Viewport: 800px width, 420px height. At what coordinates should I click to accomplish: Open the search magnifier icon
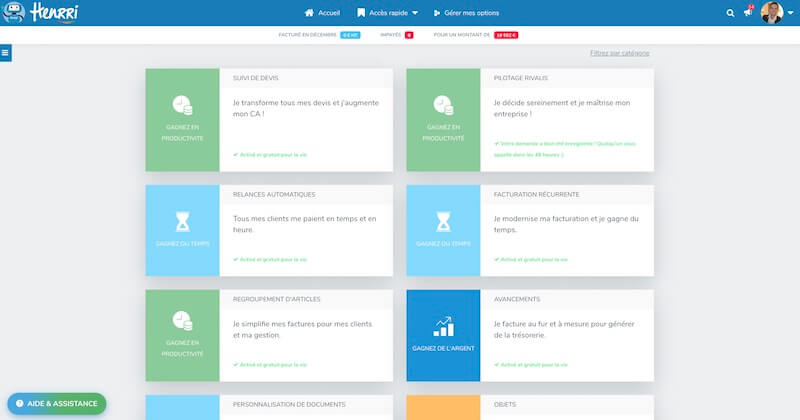point(730,13)
